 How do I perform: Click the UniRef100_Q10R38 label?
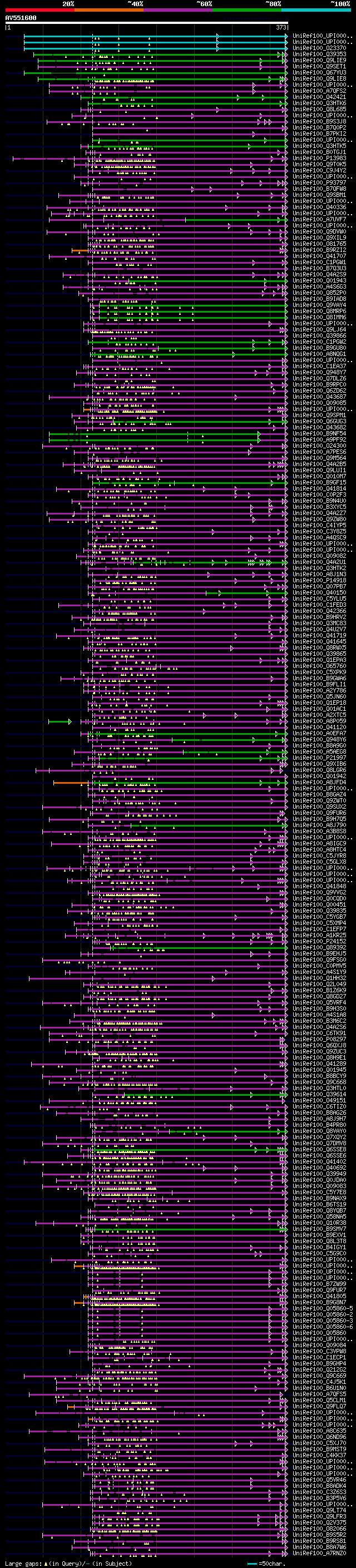click(x=319, y=1223)
